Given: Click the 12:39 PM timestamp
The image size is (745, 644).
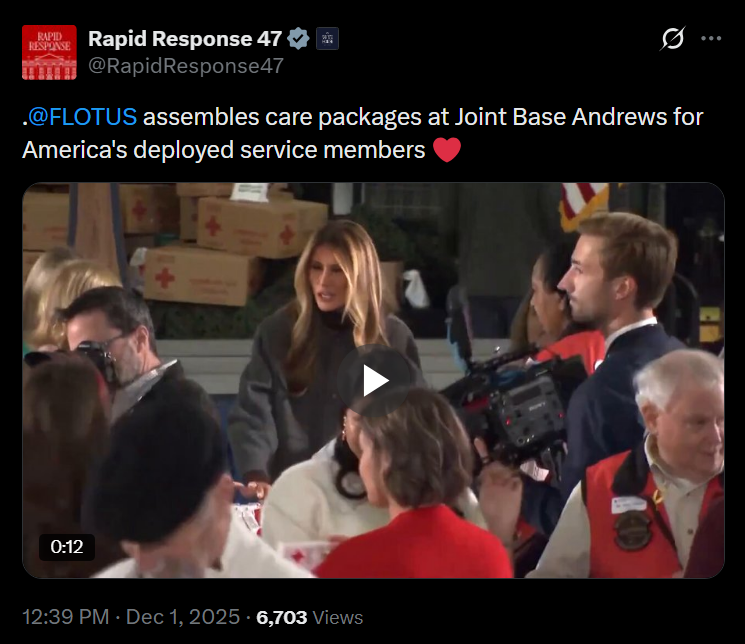Looking at the screenshot, I should pos(66,617).
